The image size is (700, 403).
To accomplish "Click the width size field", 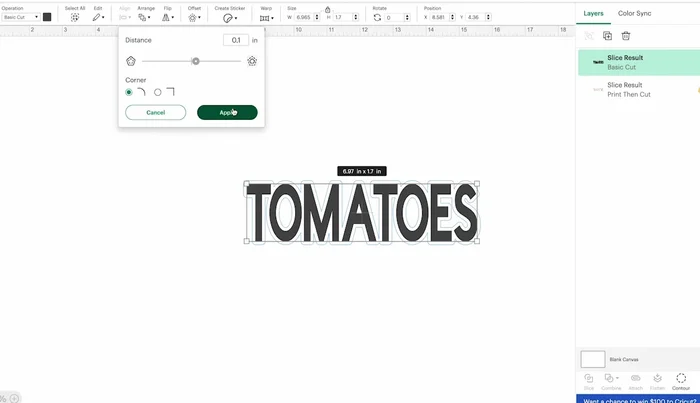I will (x=304, y=17).
